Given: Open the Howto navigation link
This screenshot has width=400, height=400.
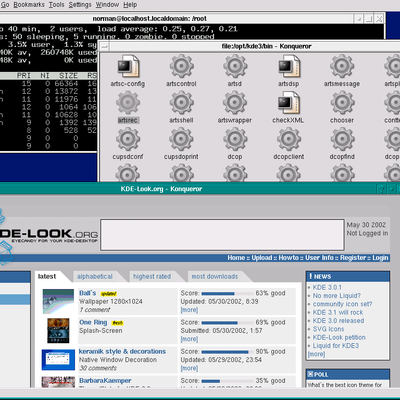Looking at the screenshot, I should [x=289, y=258].
